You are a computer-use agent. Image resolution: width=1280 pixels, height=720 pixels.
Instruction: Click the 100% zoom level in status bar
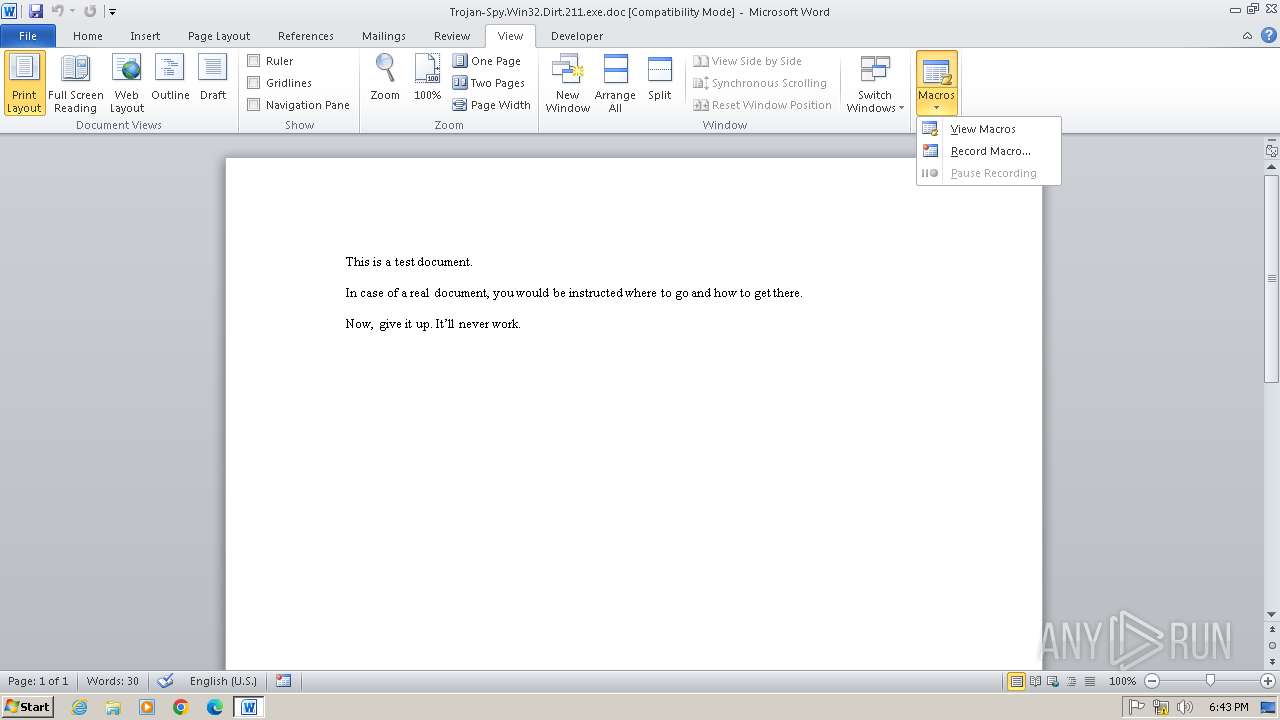[1122, 681]
